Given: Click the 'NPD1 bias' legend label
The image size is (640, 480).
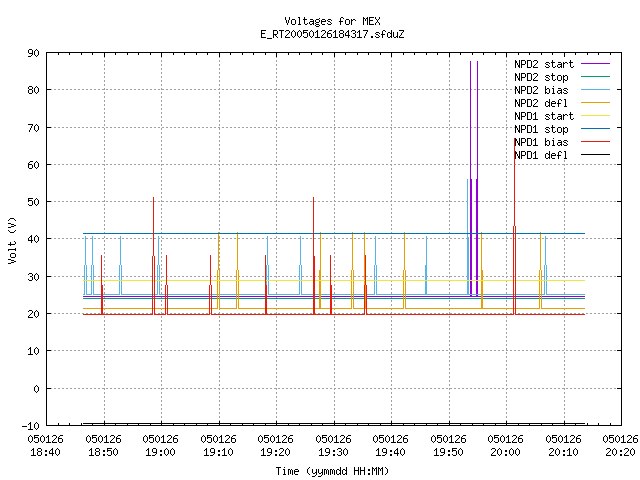Looking at the screenshot, I should pyautogui.click(x=541, y=142).
